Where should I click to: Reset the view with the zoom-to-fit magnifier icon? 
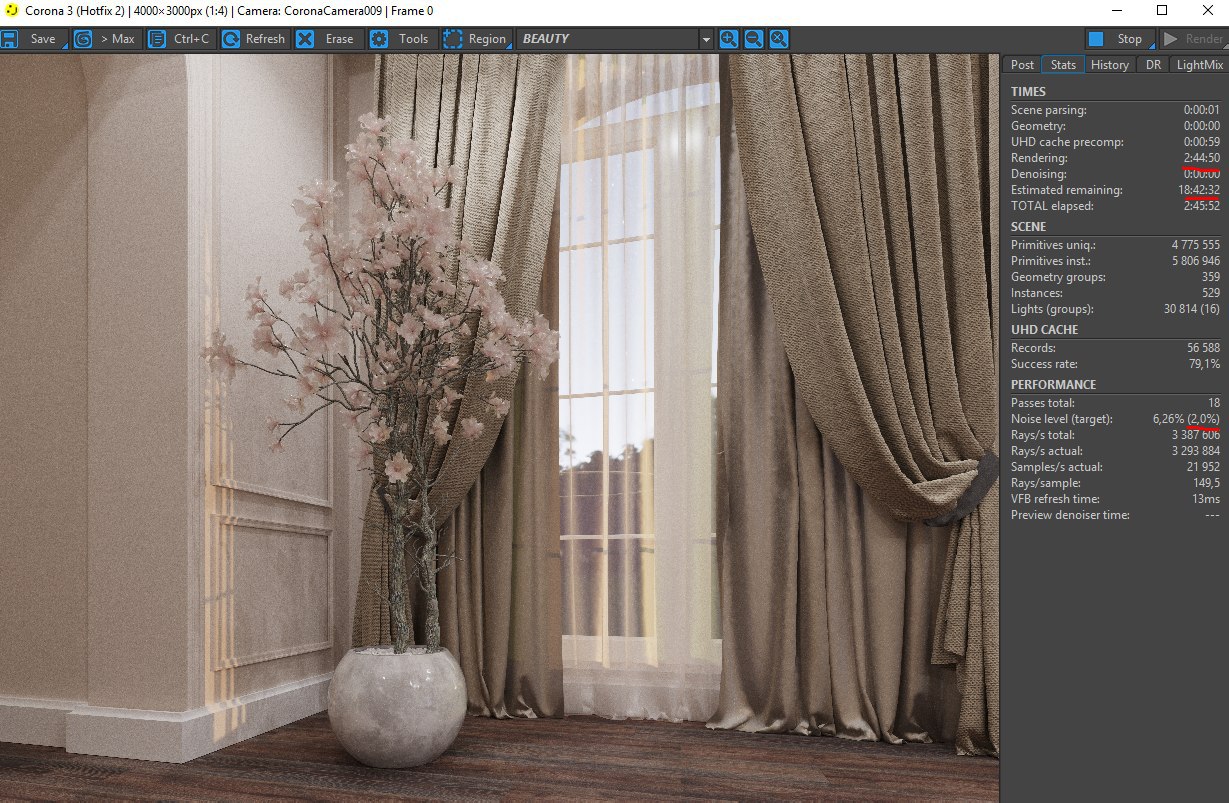click(778, 39)
